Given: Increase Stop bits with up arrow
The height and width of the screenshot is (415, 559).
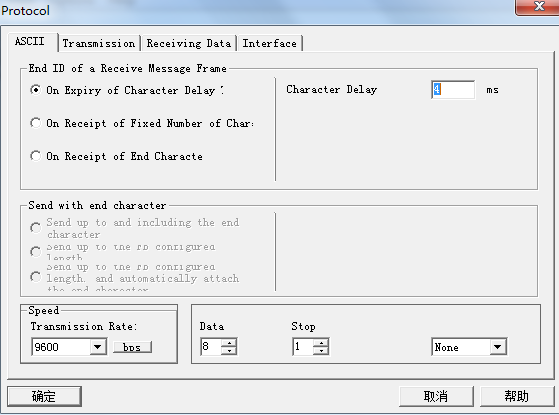Looking at the screenshot, I should [x=321, y=343].
